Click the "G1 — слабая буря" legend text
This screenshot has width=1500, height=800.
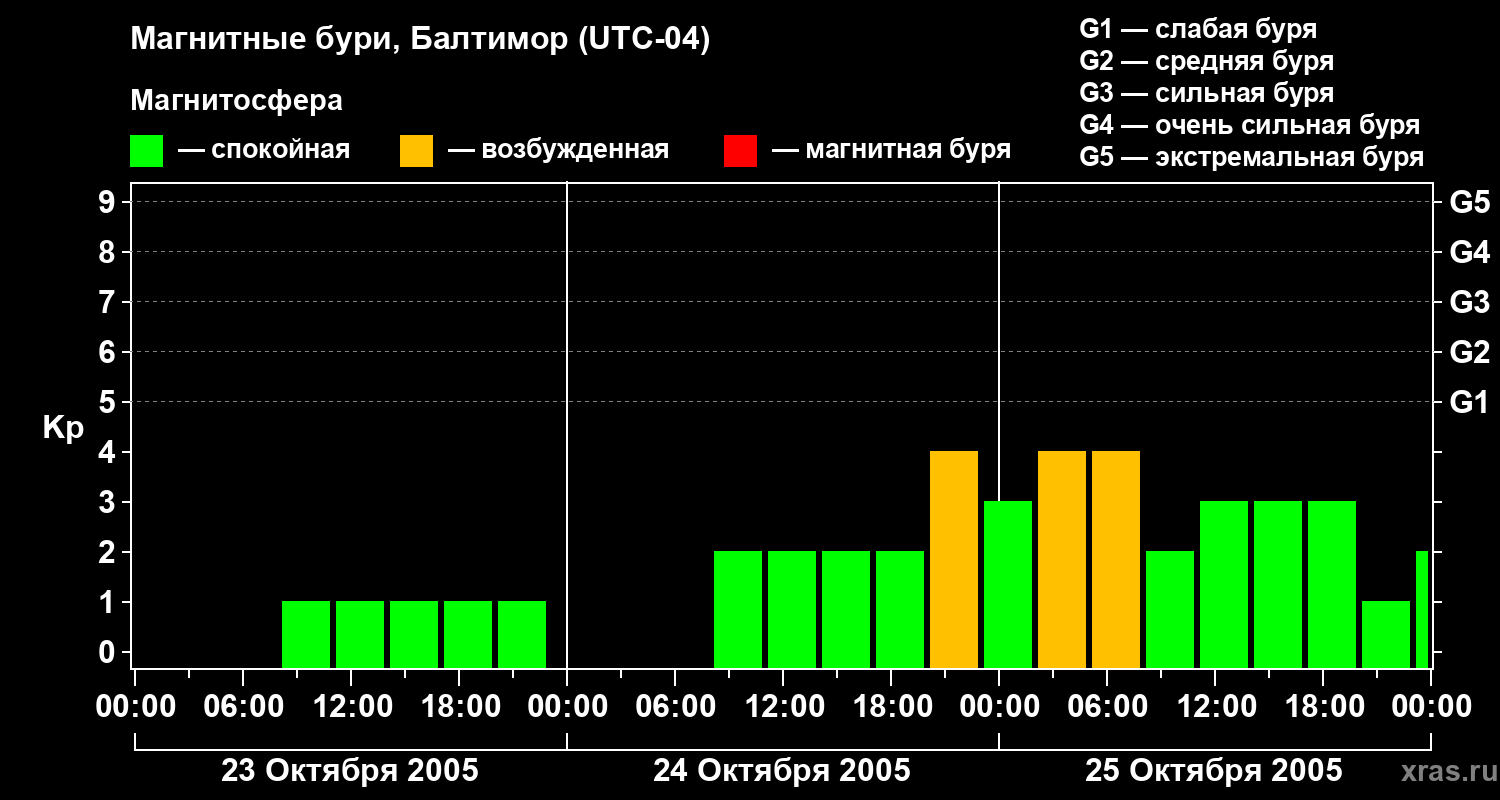pyautogui.click(x=1198, y=29)
